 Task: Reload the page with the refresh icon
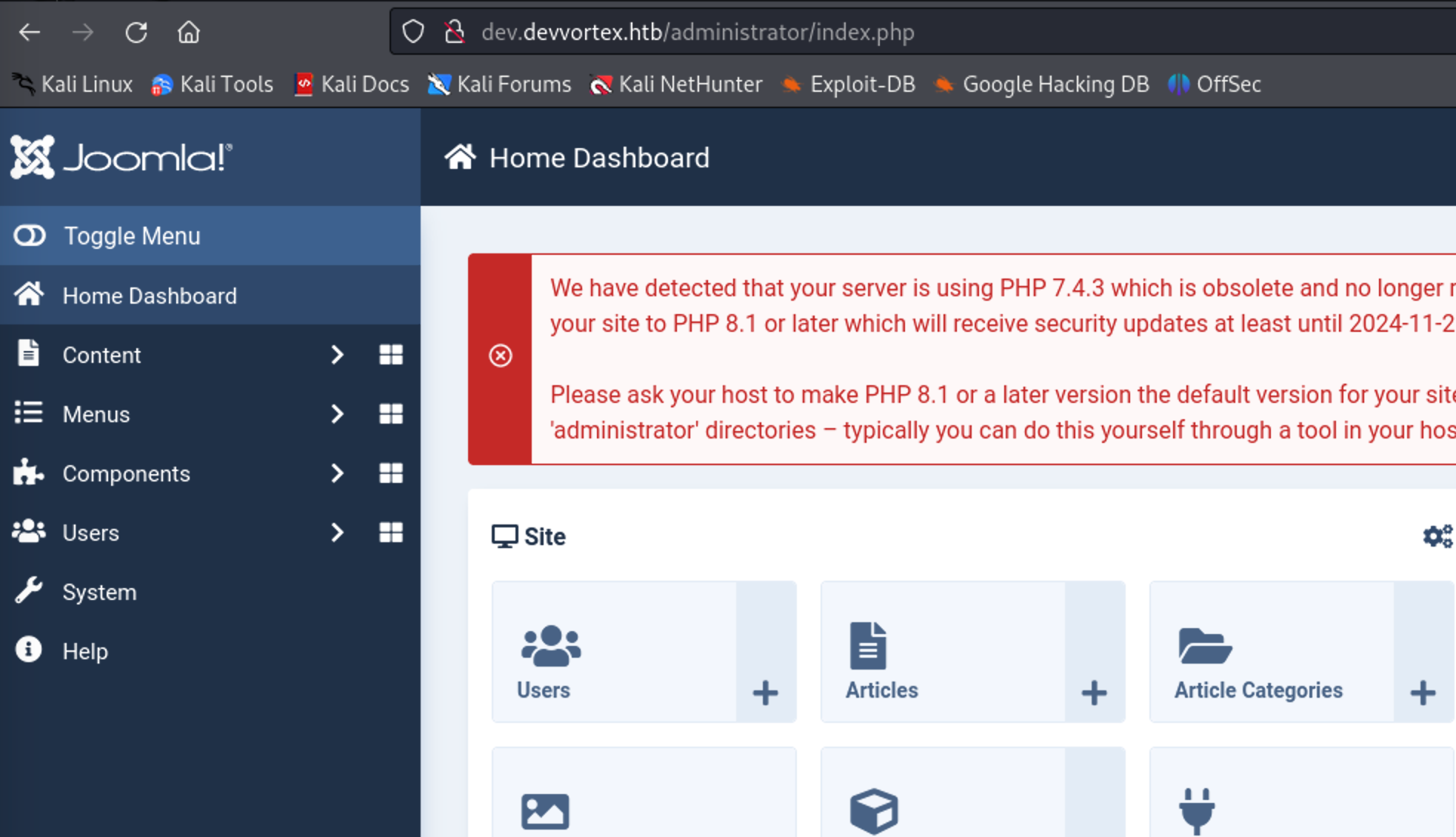coord(136,32)
